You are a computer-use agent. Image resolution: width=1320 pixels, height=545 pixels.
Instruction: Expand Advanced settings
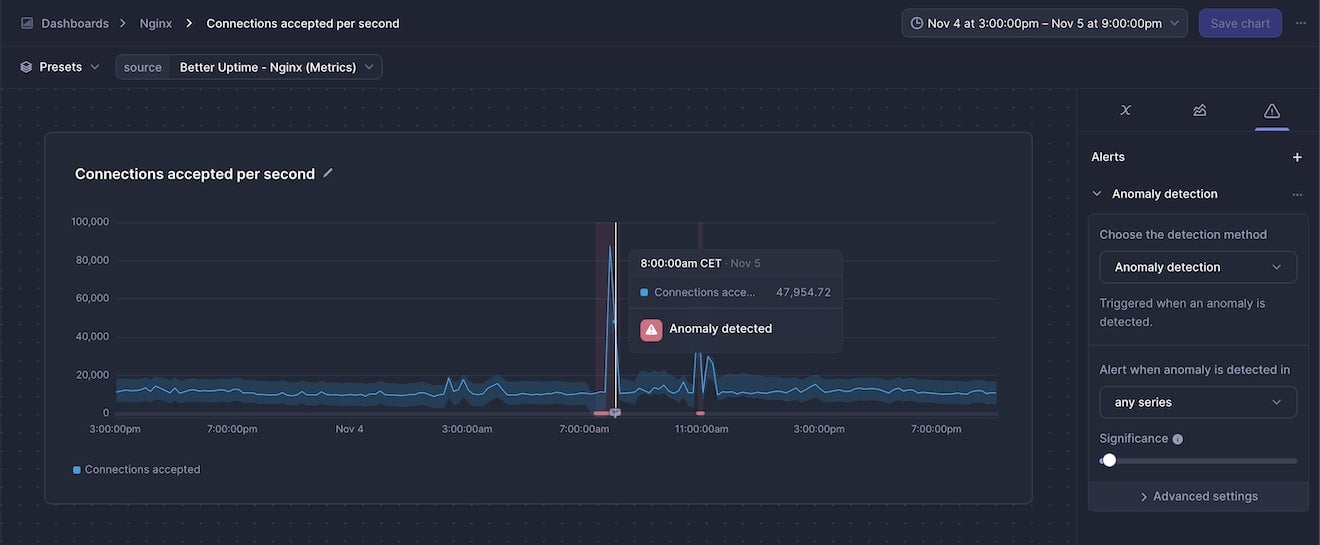[1198, 496]
